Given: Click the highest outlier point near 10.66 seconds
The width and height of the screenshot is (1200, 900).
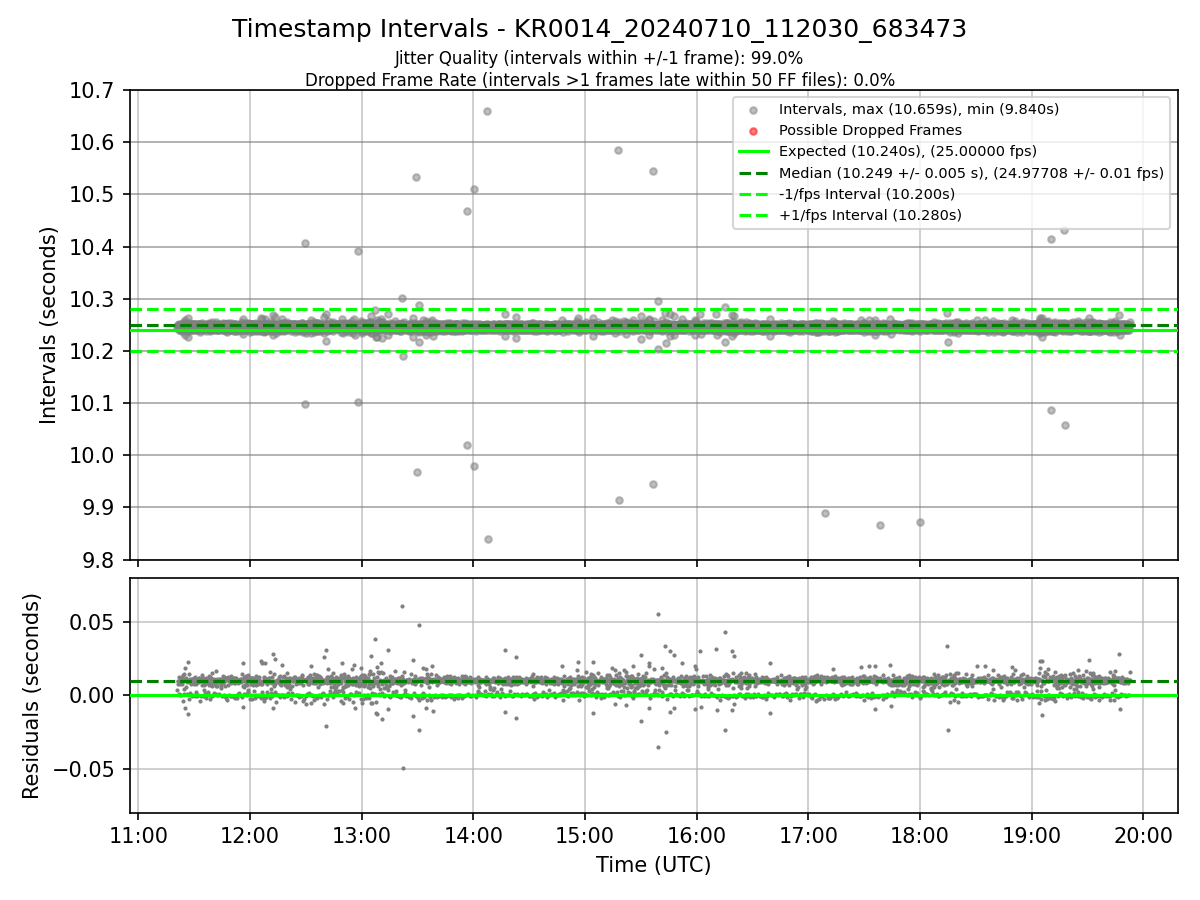Looking at the screenshot, I should click(487, 111).
